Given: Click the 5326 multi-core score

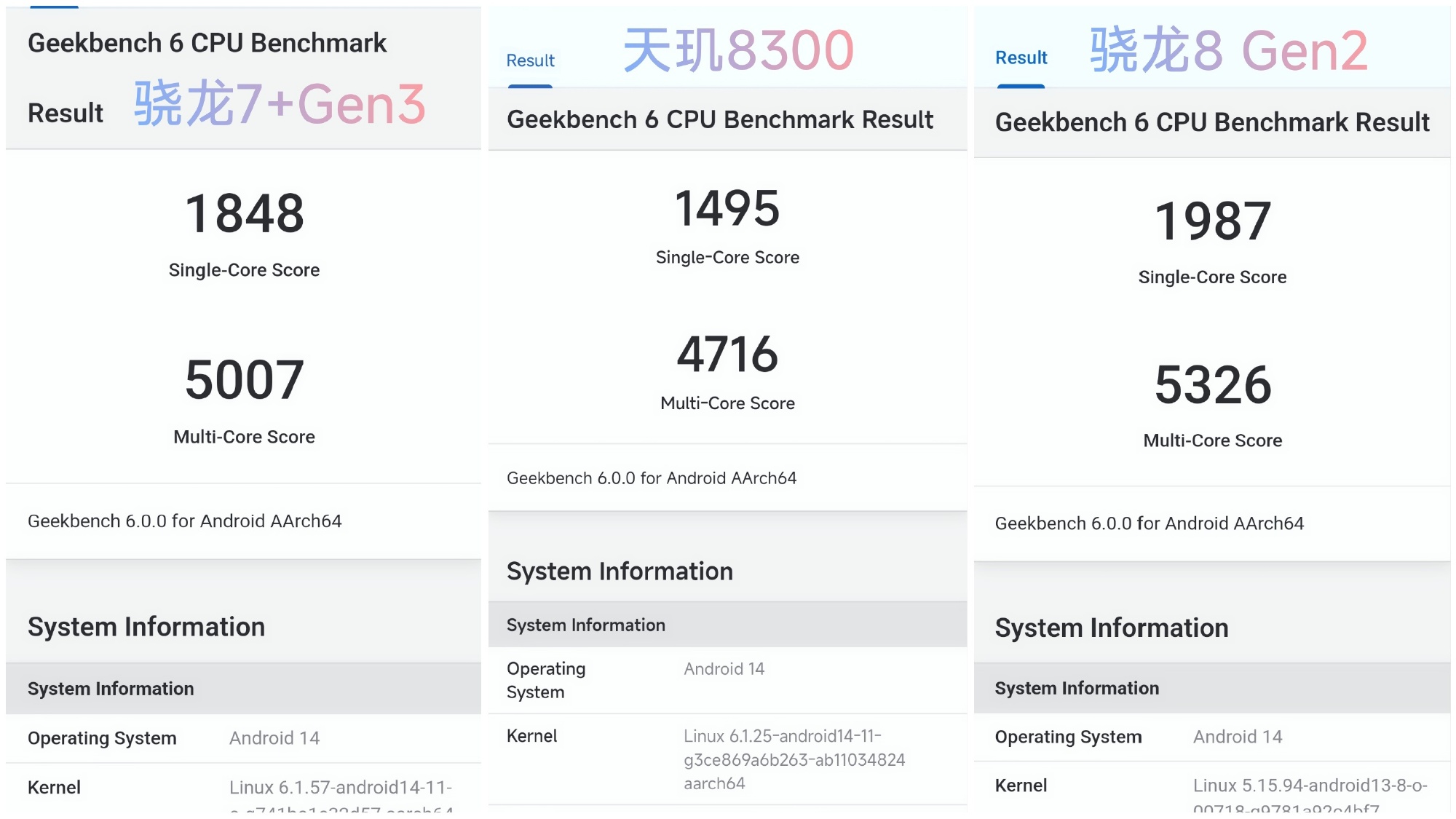Looking at the screenshot, I should click(x=1213, y=384).
